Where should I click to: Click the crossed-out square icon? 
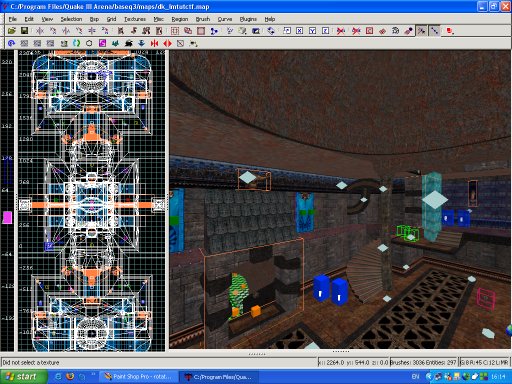coord(180,43)
